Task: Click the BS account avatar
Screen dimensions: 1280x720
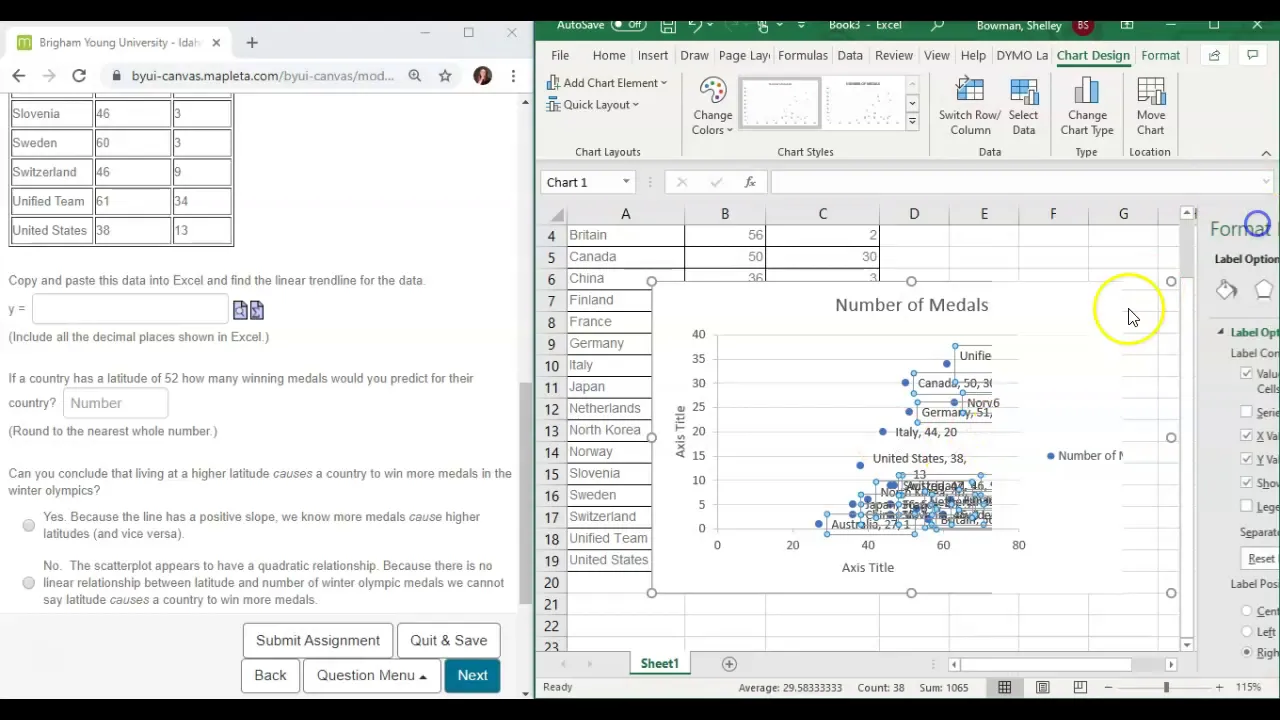Action: [1083, 25]
